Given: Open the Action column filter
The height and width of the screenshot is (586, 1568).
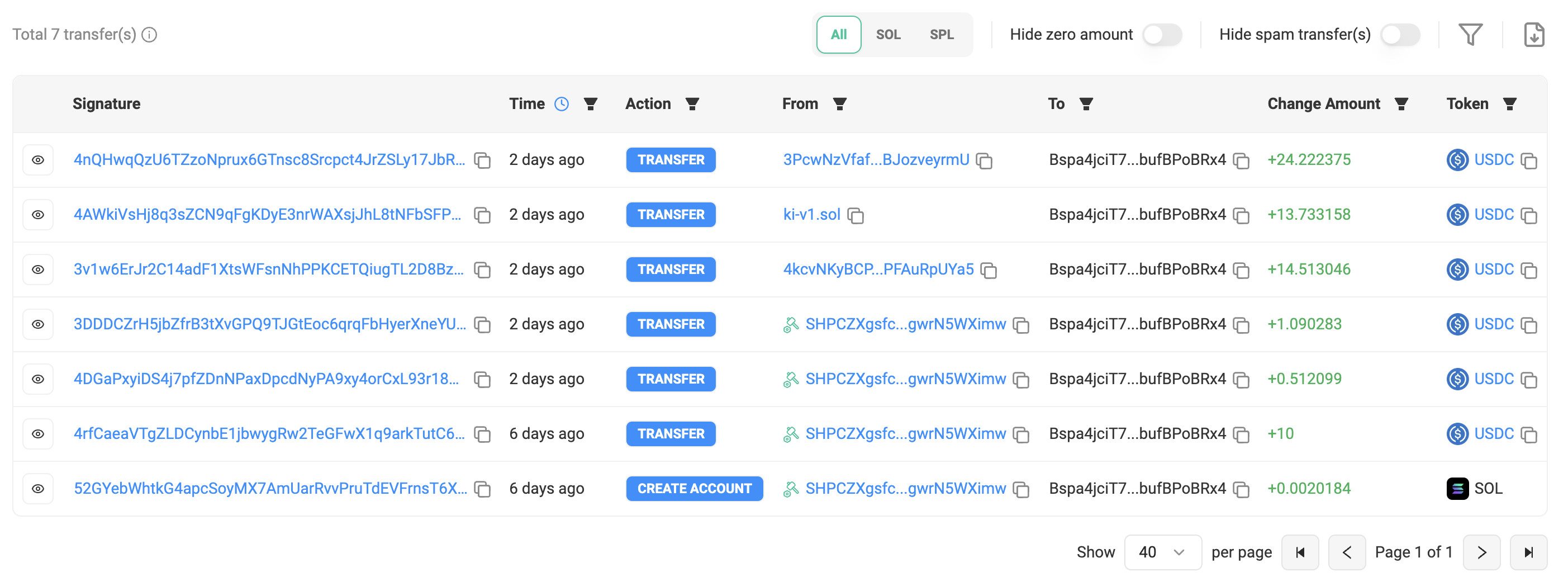Looking at the screenshot, I should [692, 104].
